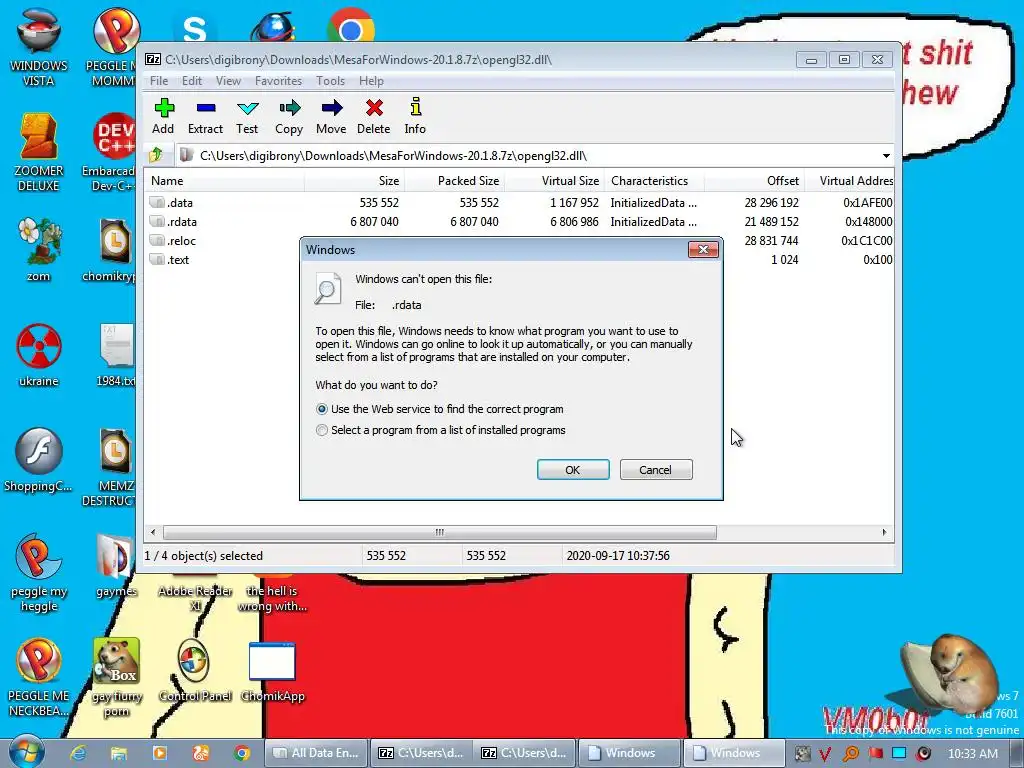Click the scroll right arrow

pyautogui.click(x=884, y=532)
